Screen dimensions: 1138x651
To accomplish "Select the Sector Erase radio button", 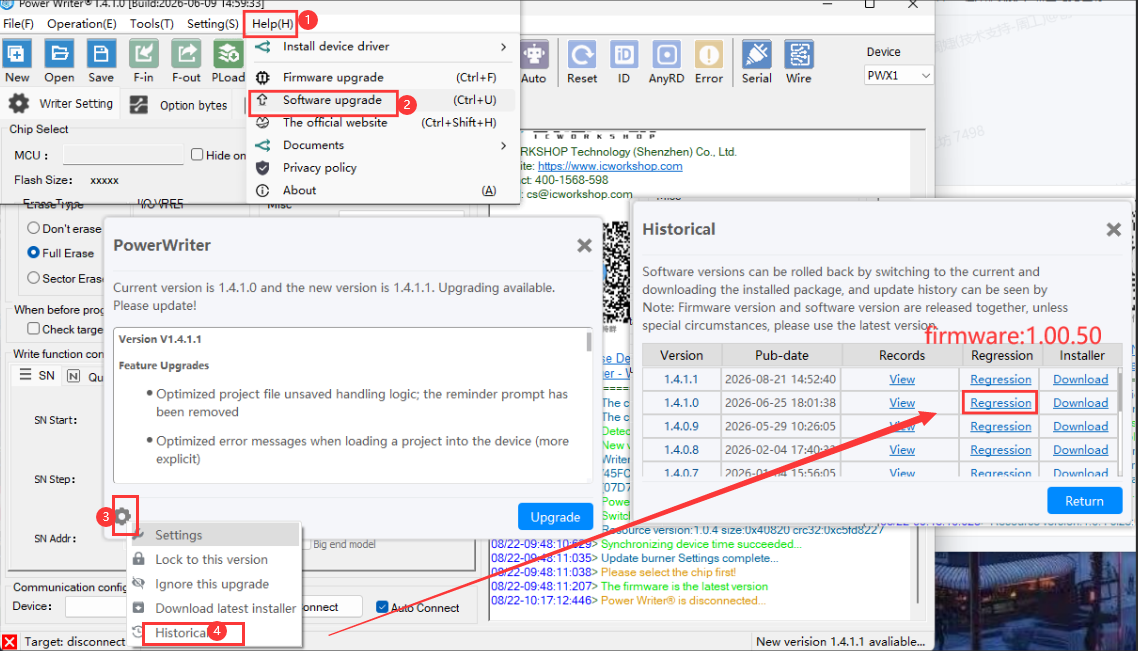I will 33,277.
